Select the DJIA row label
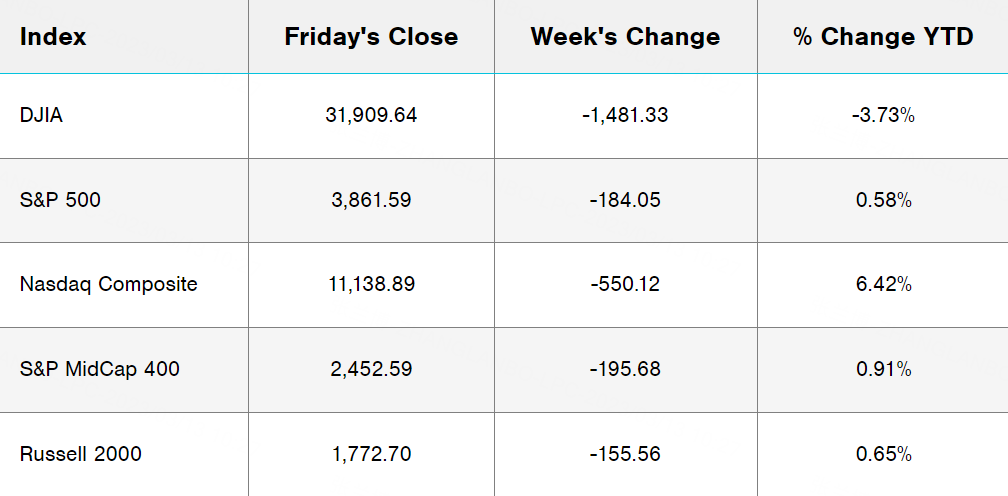This screenshot has height=496, width=1008. pos(41,115)
